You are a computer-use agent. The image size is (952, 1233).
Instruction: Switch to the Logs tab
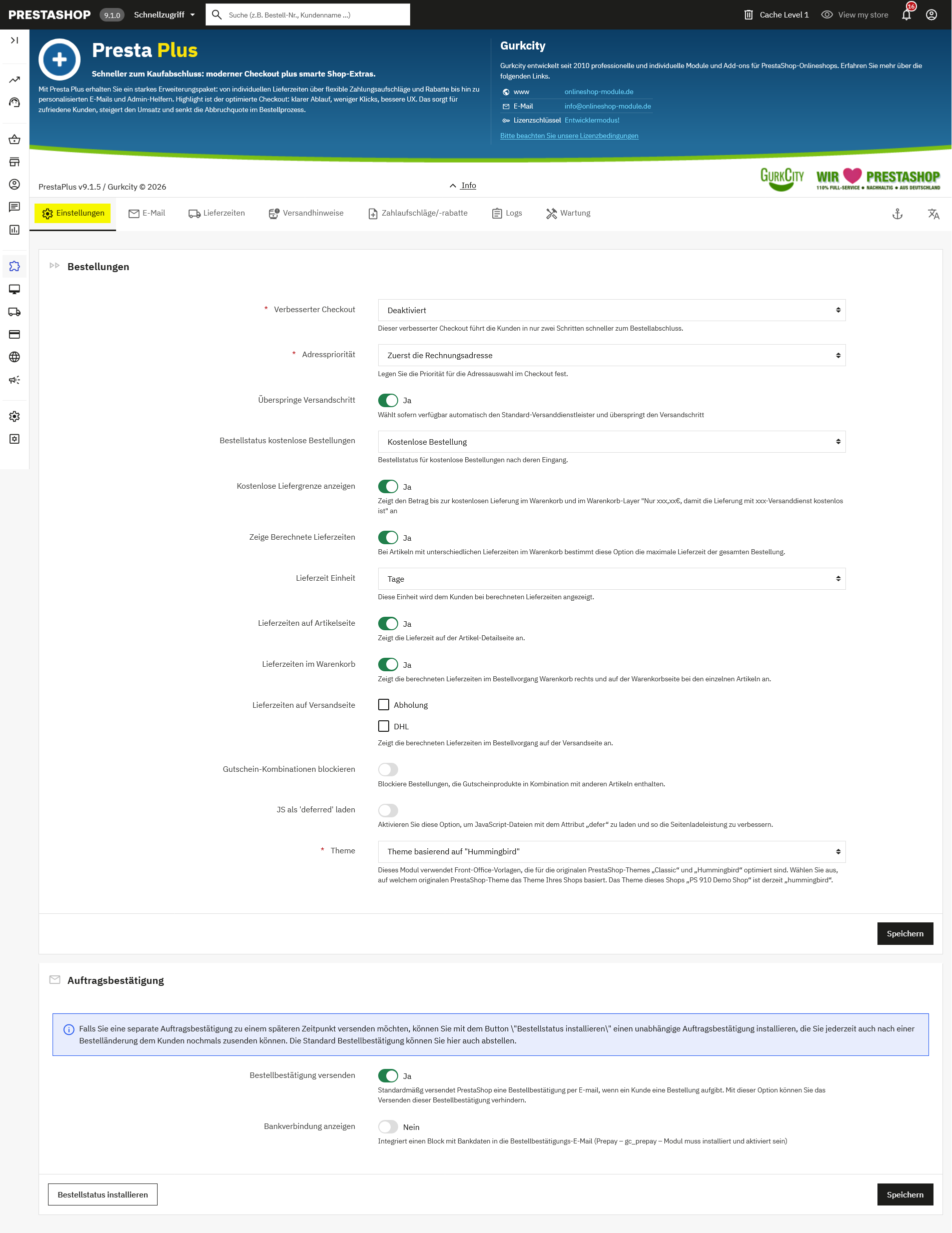coord(507,214)
